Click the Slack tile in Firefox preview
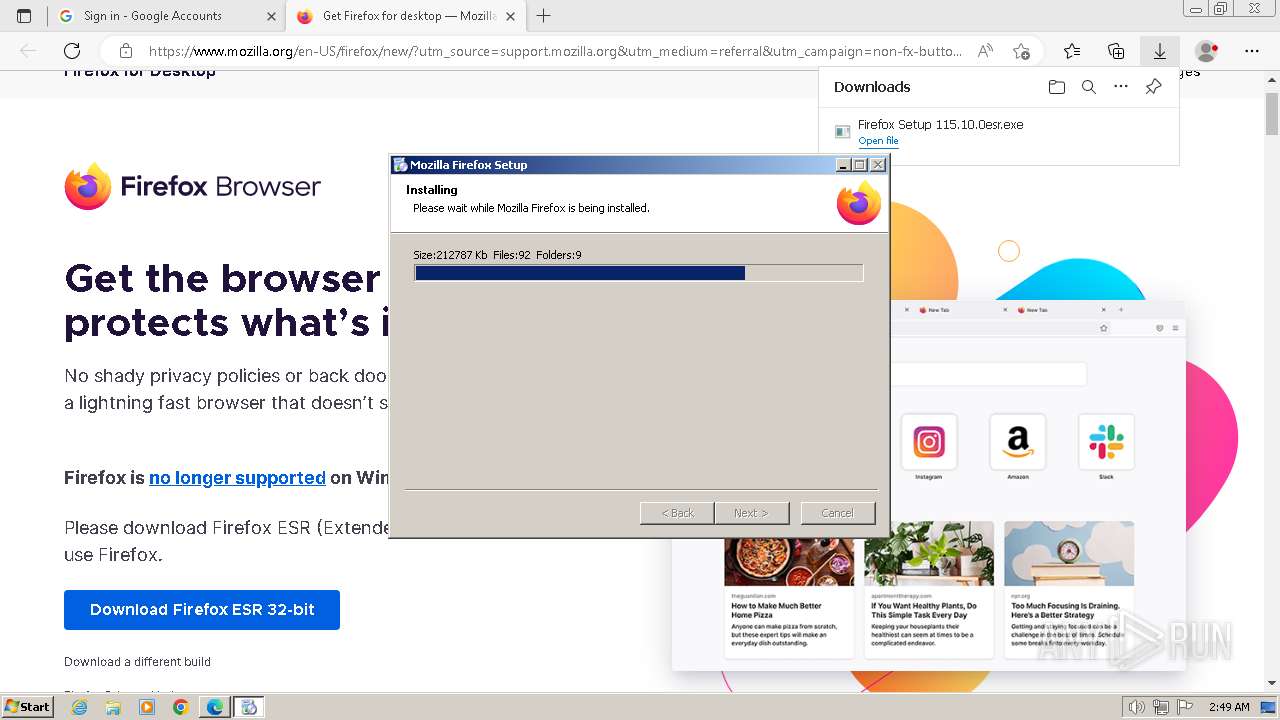The image size is (1280, 720). 1106,442
